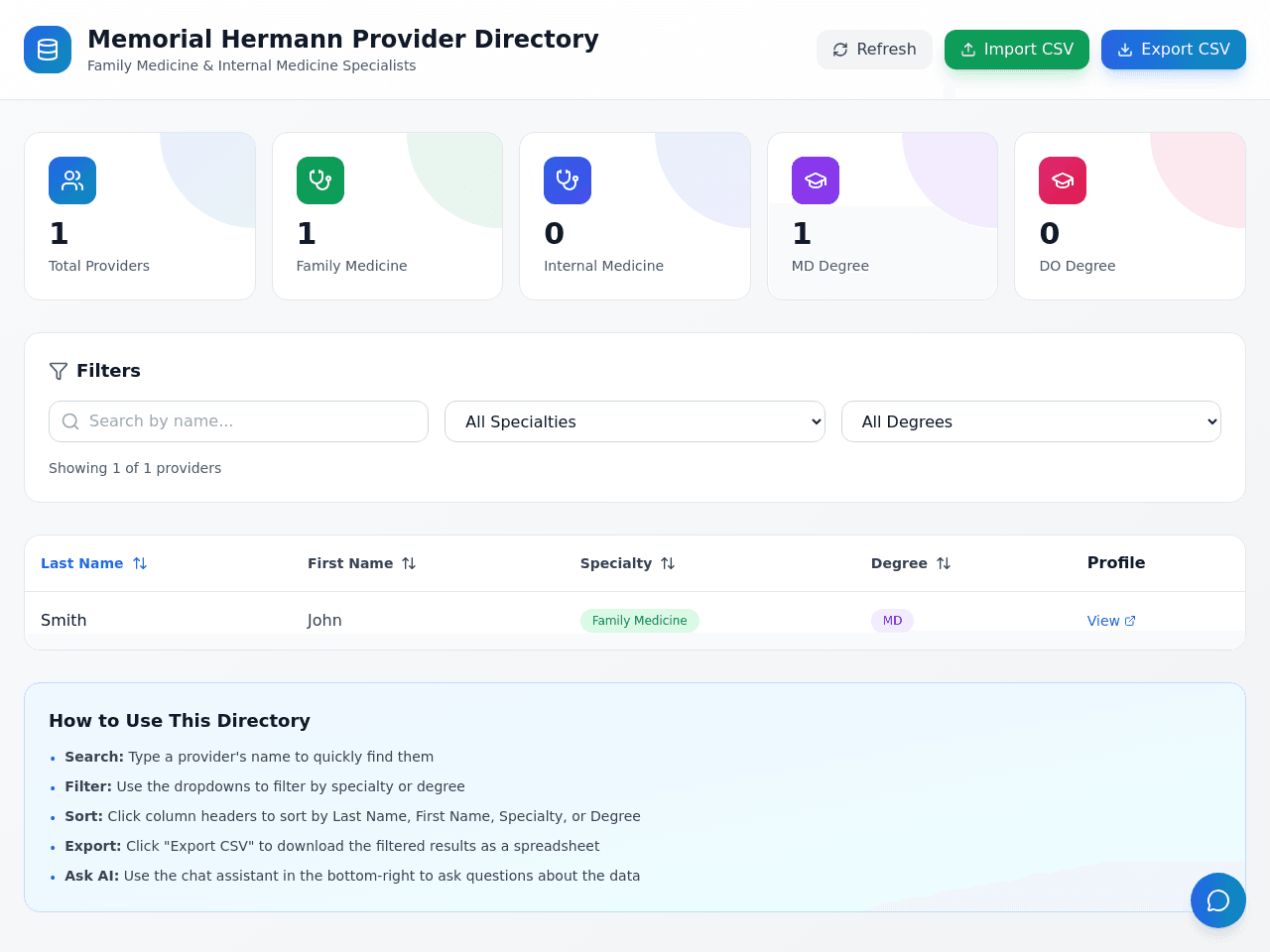Image resolution: width=1270 pixels, height=952 pixels.
Task: Sort table by Last Name header
Action: click(x=94, y=563)
